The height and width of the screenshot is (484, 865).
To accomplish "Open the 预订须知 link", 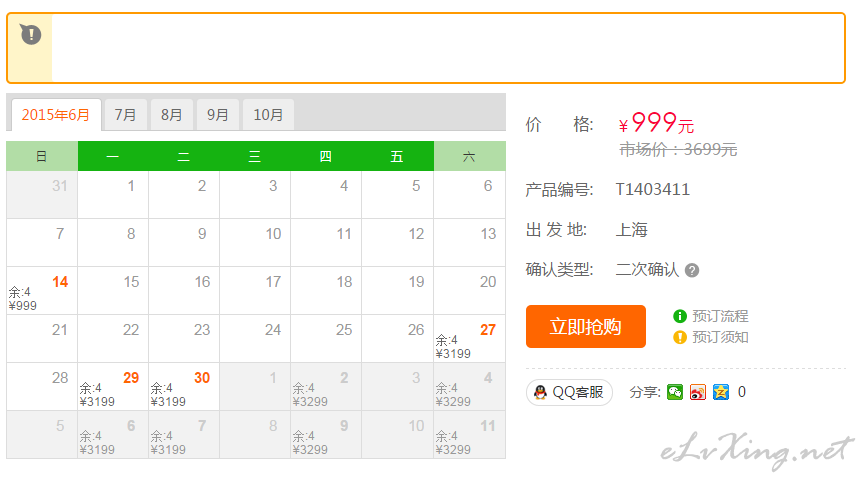I will pyautogui.click(x=720, y=337).
